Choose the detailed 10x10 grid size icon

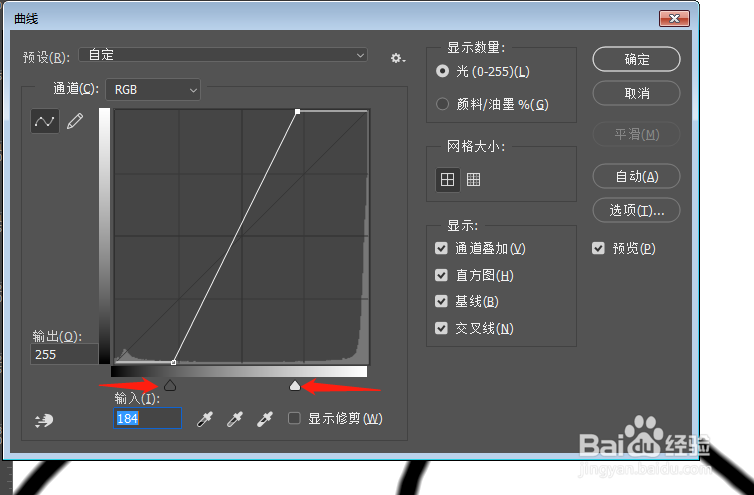click(x=474, y=179)
